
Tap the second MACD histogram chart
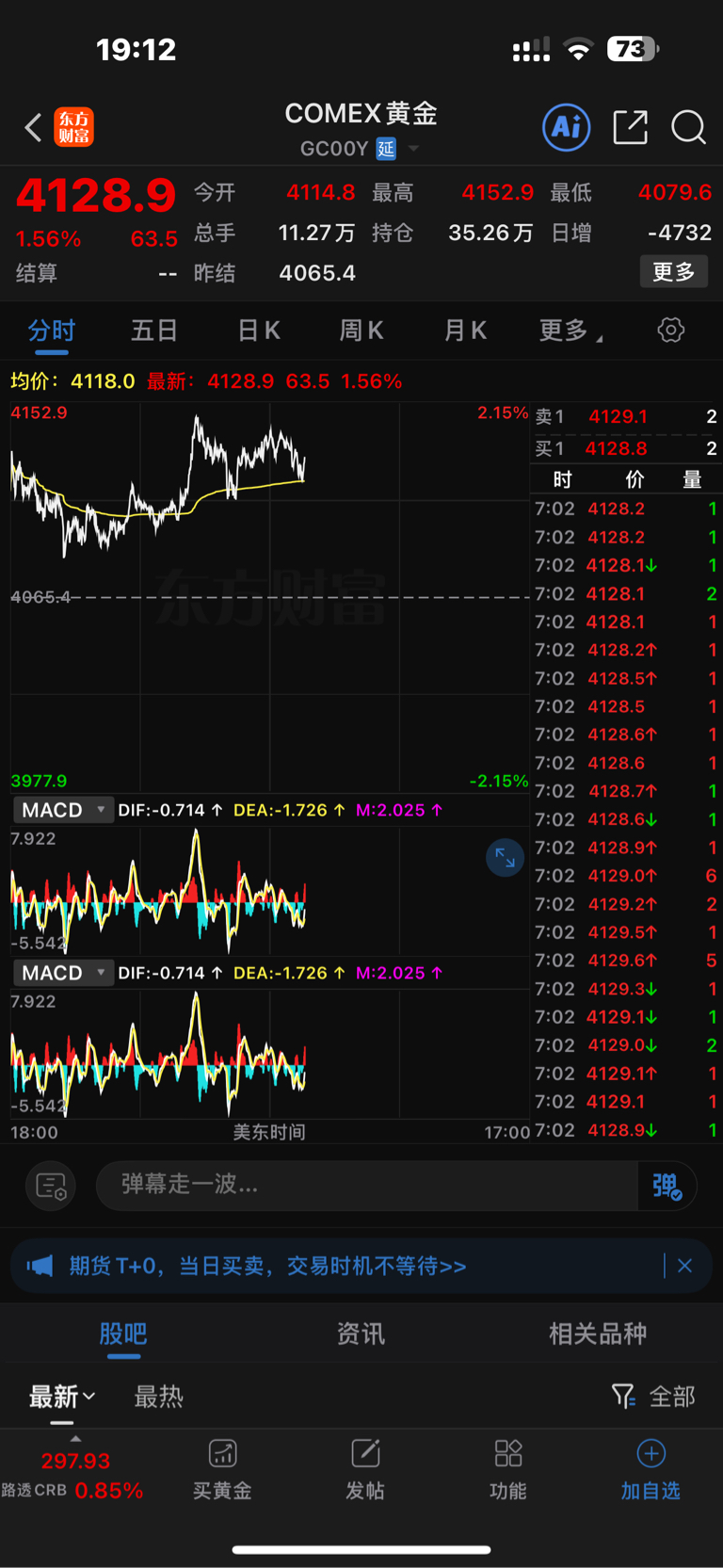click(x=269, y=1054)
